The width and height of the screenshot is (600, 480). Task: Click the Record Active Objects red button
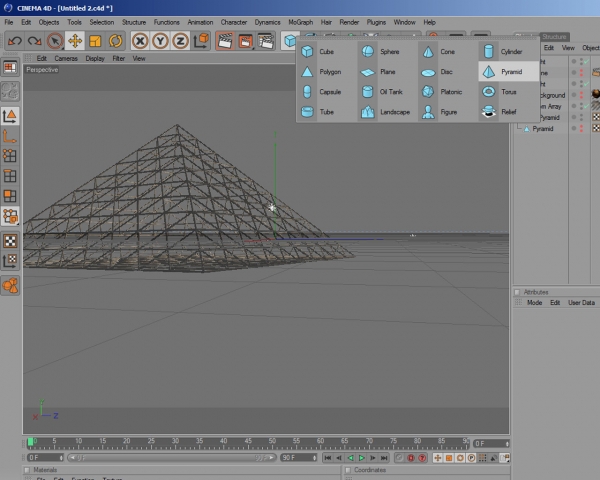click(411, 458)
